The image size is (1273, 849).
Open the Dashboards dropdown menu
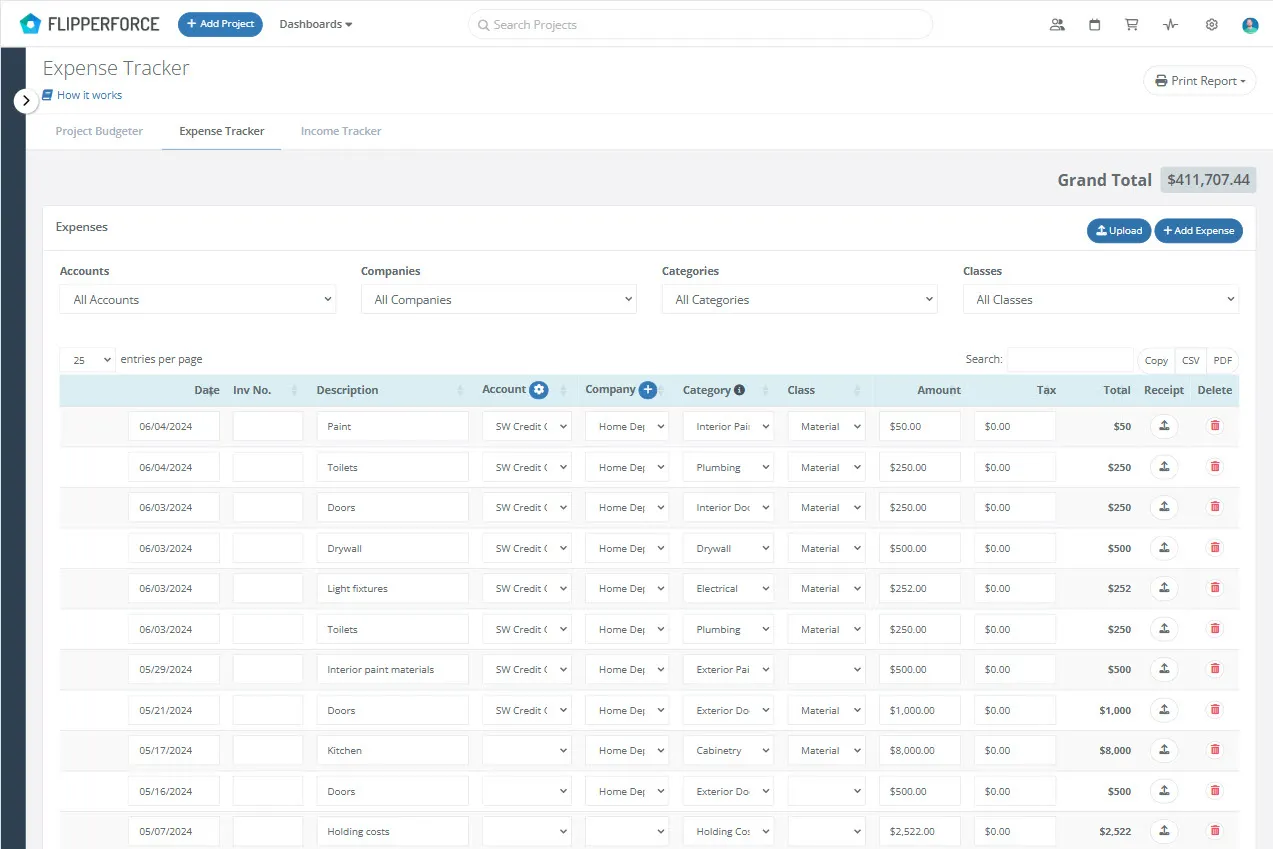pyautogui.click(x=316, y=24)
